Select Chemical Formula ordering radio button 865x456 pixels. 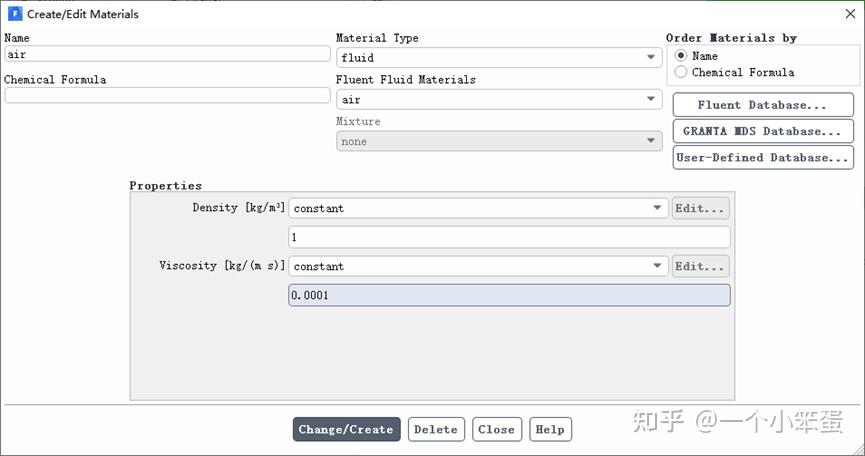pos(682,72)
